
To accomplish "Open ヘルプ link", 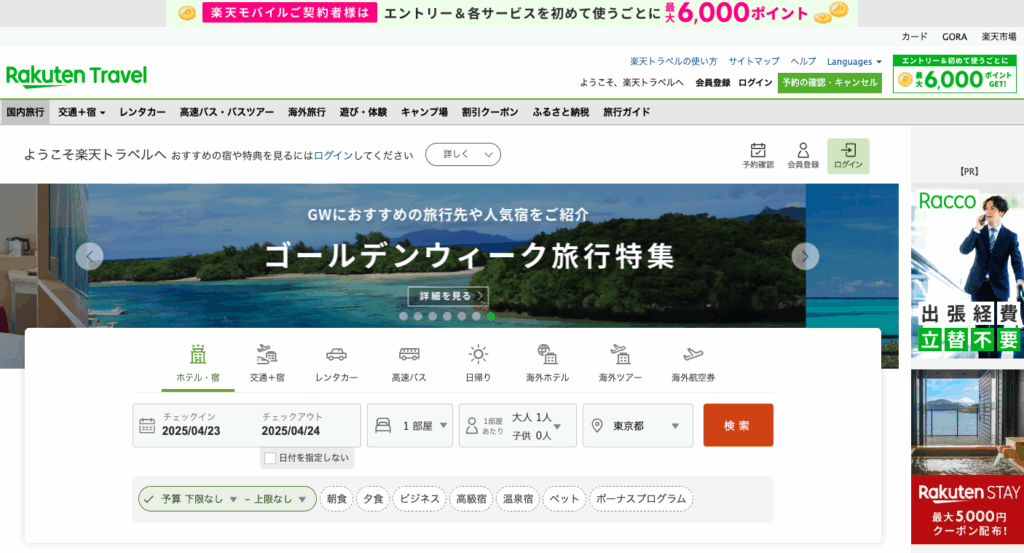I will pyautogui.click(x=803, y=61).
